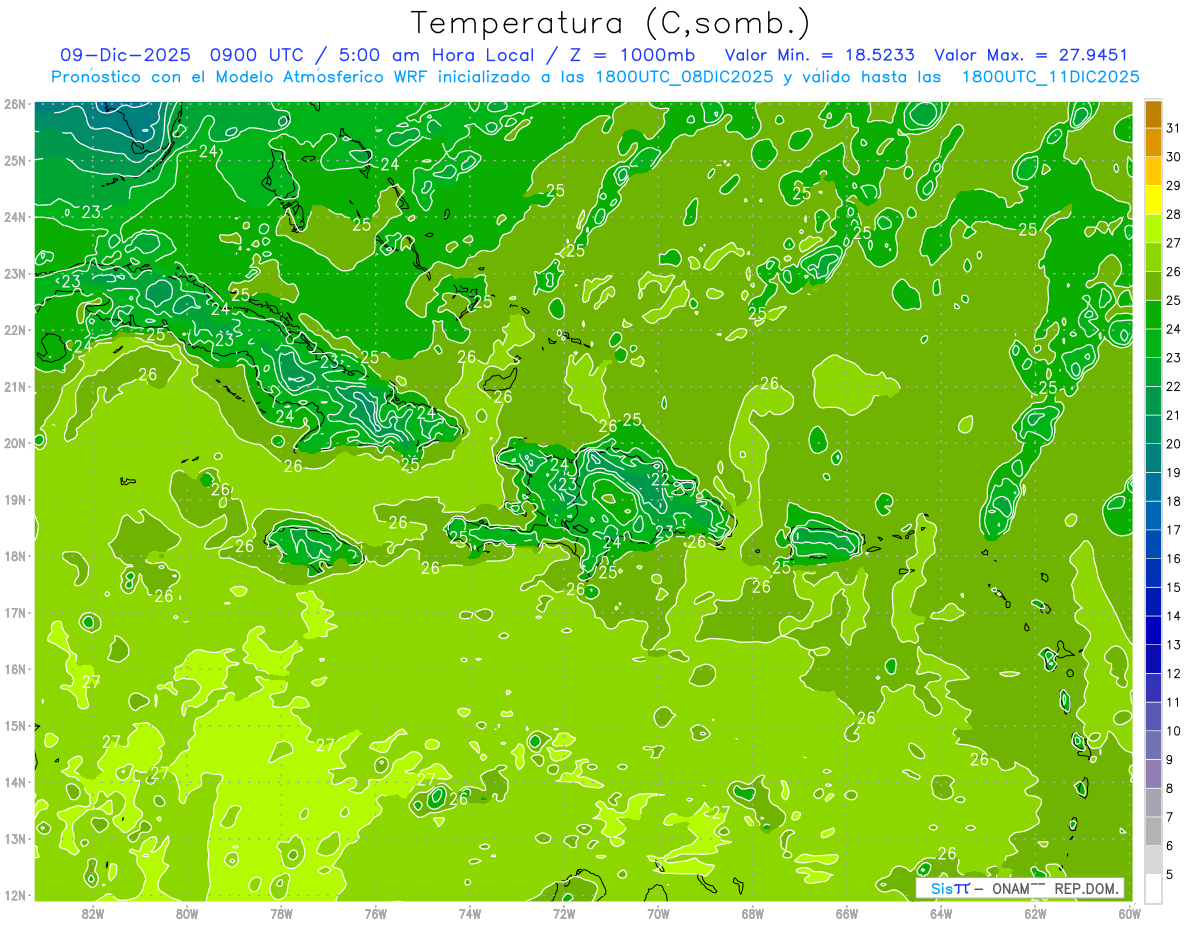Click the longitude axis label '78W'
1200x927 pixels.
tap(281, 912)
